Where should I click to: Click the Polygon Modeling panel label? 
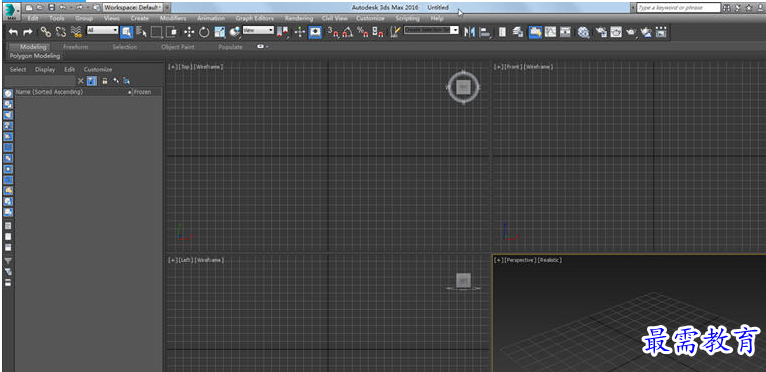click(35, 56)
